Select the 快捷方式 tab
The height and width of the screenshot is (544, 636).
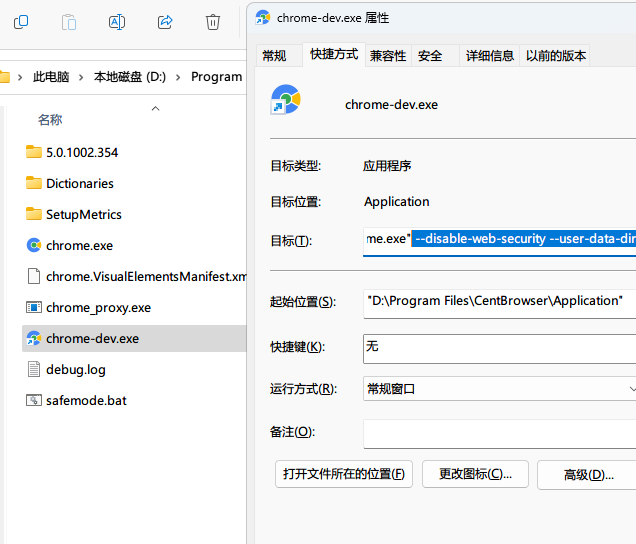click(x=334, y=54)
